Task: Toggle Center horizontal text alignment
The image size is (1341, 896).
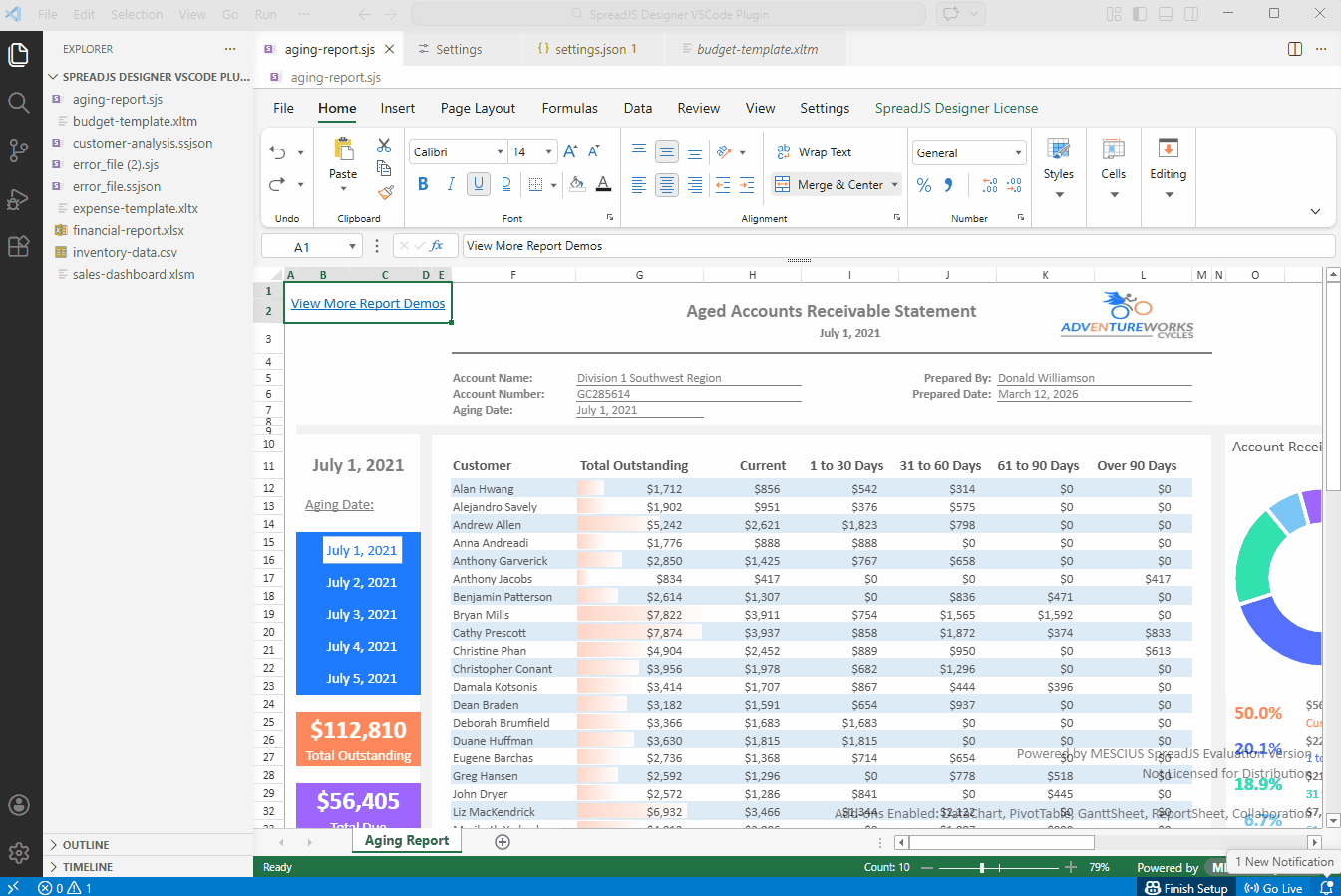Action: pyautogui.click(x=667, y=185)
